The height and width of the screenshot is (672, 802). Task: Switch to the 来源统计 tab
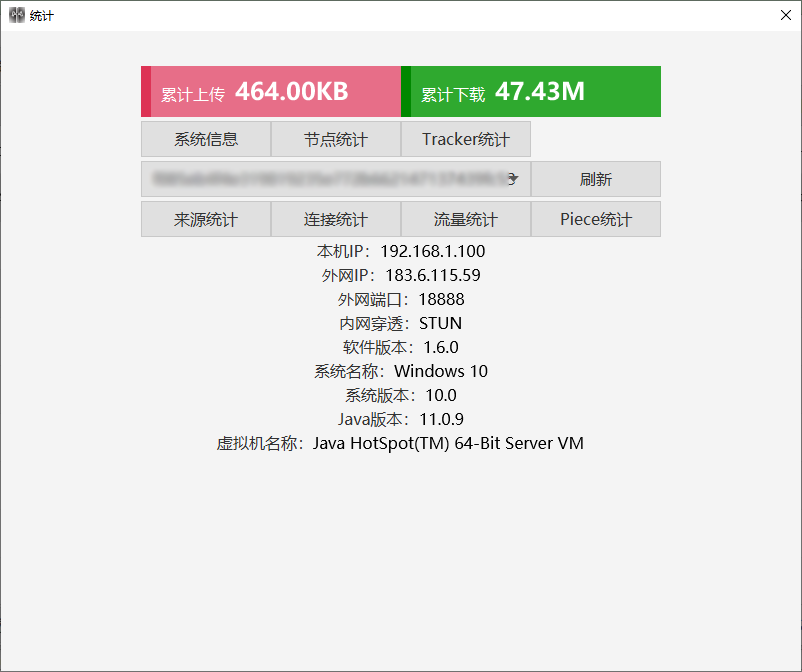click(205, 218)
